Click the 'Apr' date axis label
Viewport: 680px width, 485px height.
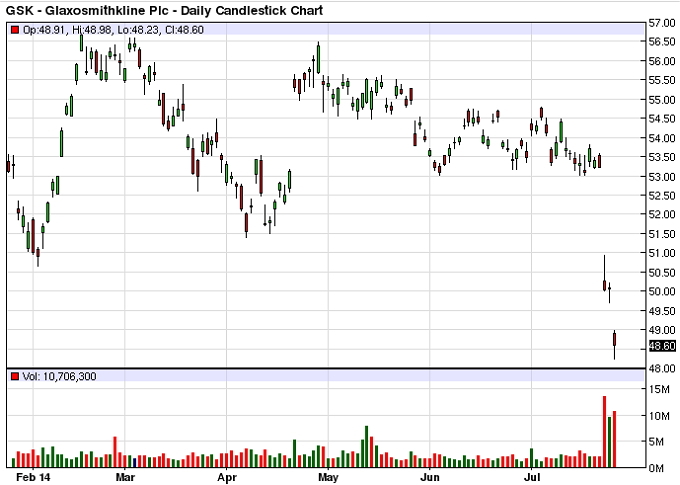[227, 478]
